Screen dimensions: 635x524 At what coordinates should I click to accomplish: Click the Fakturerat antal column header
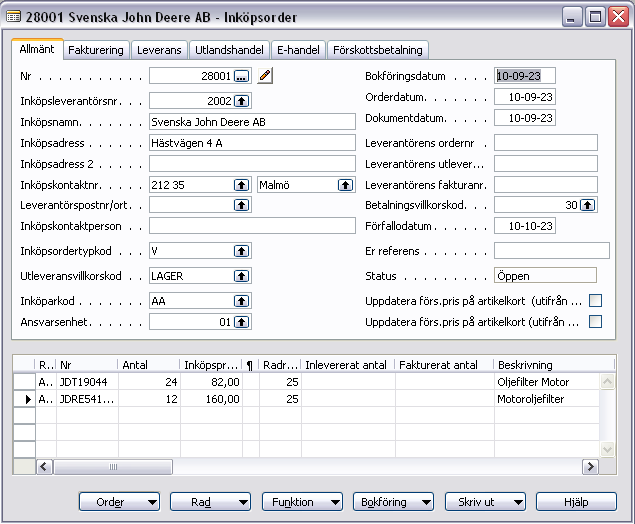click(444, 365)
